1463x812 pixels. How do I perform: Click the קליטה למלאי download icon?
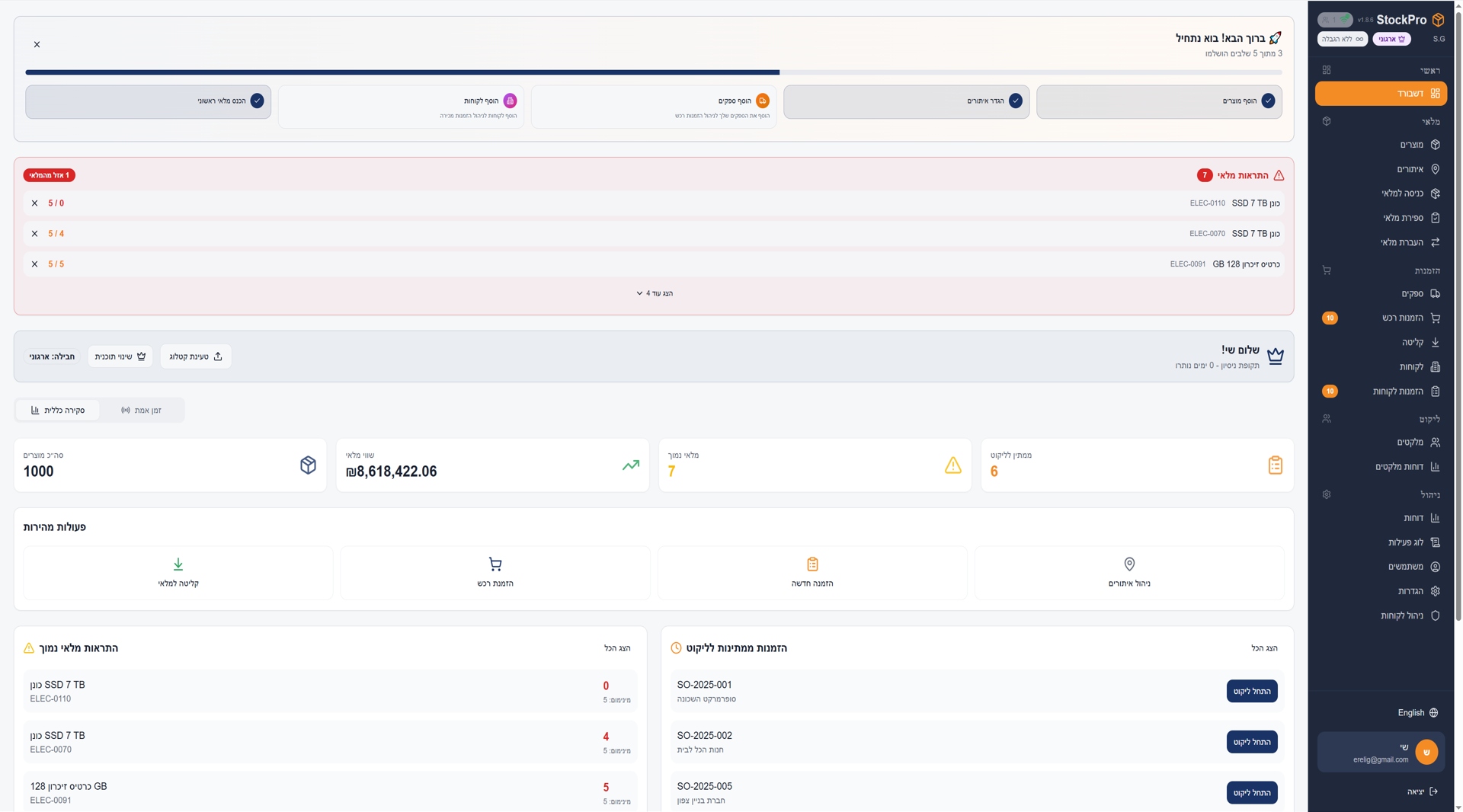pos(178,564)
